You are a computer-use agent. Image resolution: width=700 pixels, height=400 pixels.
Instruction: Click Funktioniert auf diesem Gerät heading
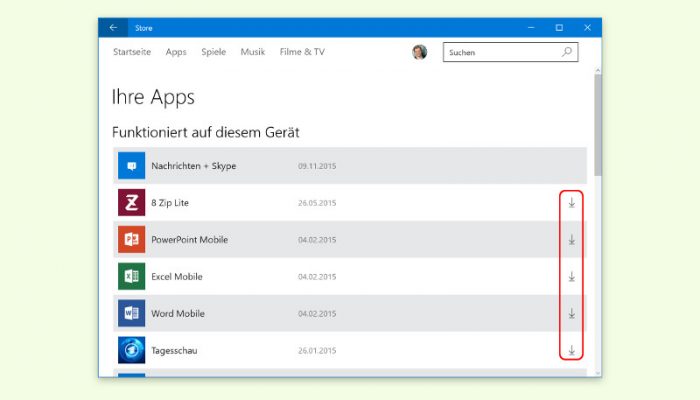[x=205, y=132]
